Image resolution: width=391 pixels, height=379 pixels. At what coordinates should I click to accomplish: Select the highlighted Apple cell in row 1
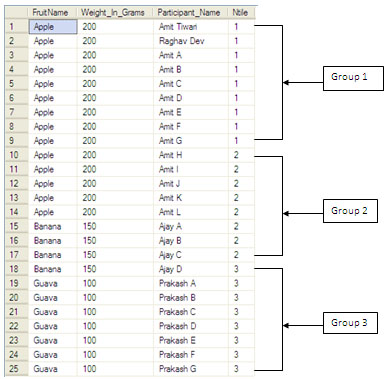[53, 27]
